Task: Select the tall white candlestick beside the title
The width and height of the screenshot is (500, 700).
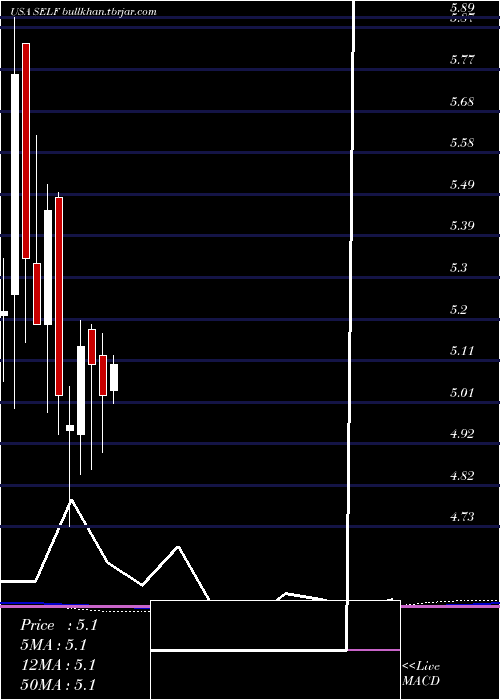Action: pos(15,184)
